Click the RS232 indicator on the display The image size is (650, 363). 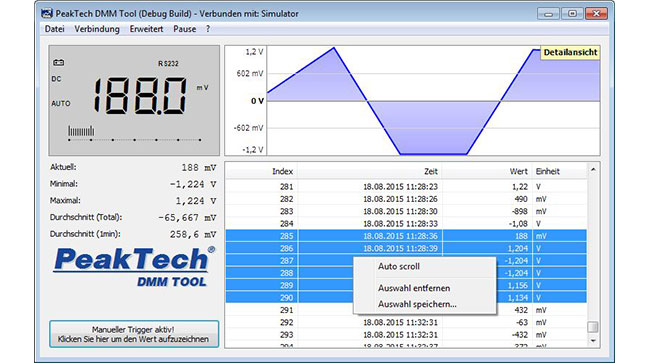(168, 63)
